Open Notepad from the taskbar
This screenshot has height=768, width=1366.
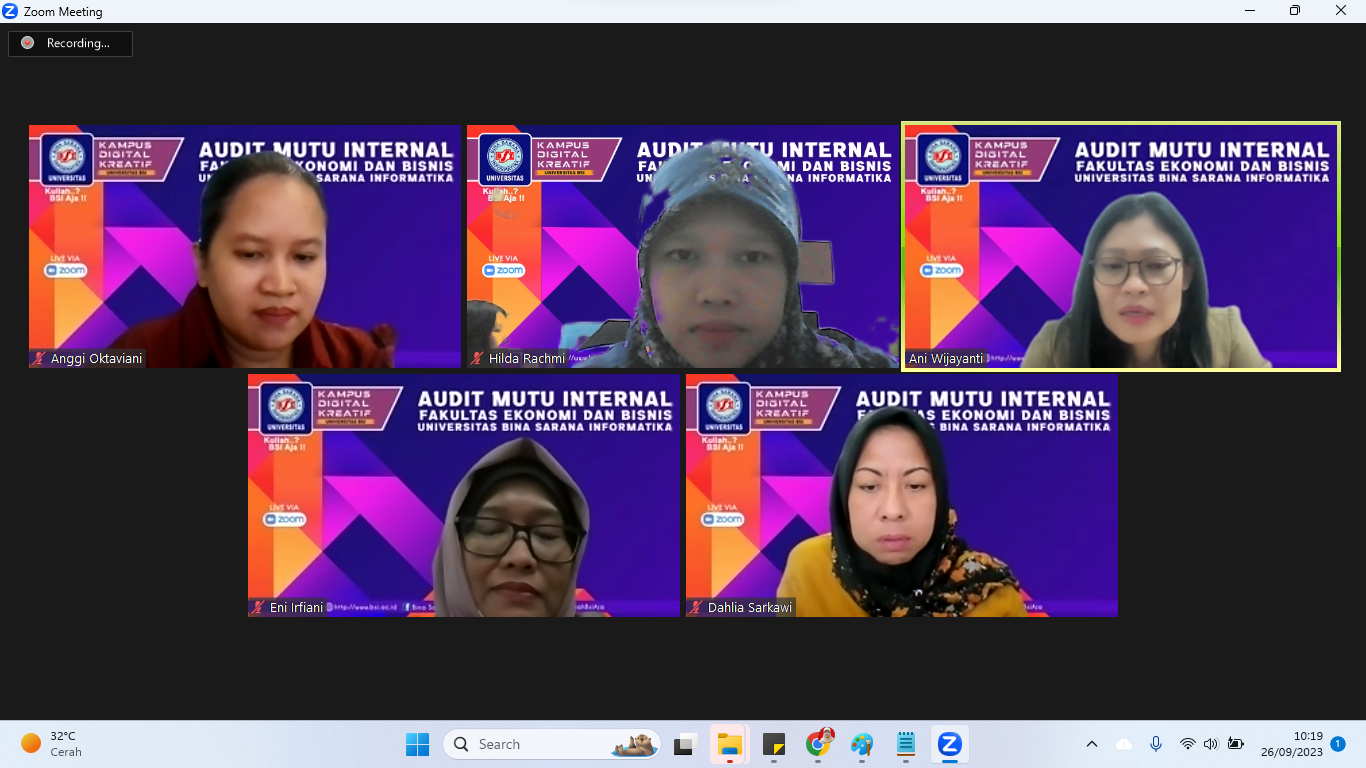[x=906, y=744]
